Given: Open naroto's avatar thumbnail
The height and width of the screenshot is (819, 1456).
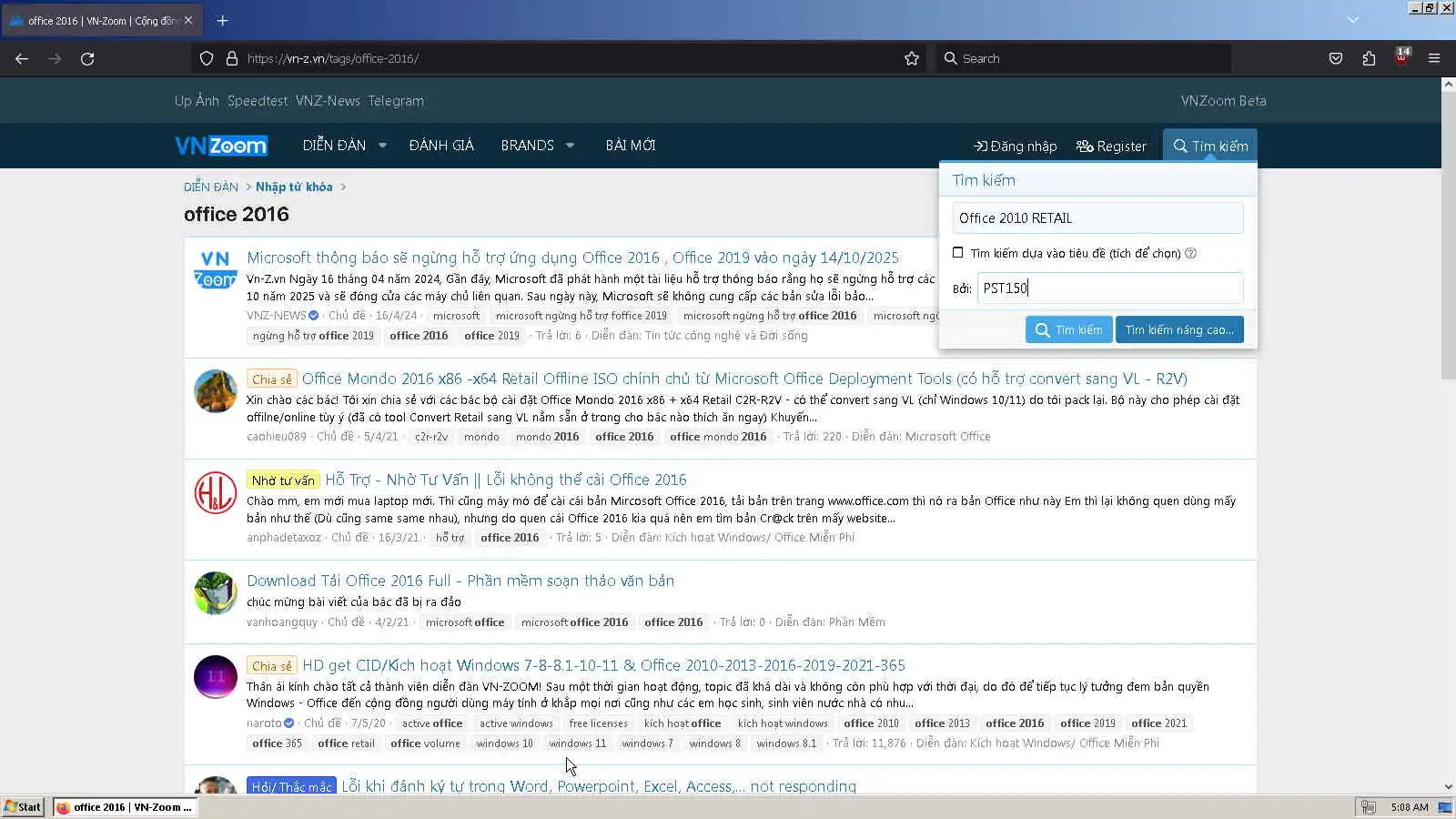Looking at the screenshot, I should pos(216,677).
